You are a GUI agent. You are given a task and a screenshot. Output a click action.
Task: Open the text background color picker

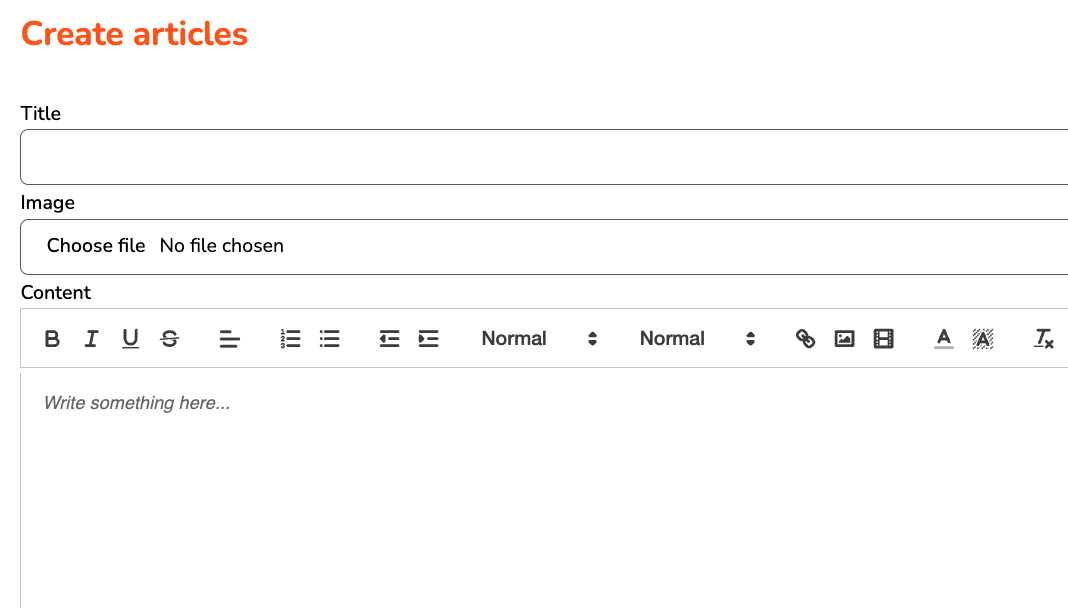(x=983, y=338)
